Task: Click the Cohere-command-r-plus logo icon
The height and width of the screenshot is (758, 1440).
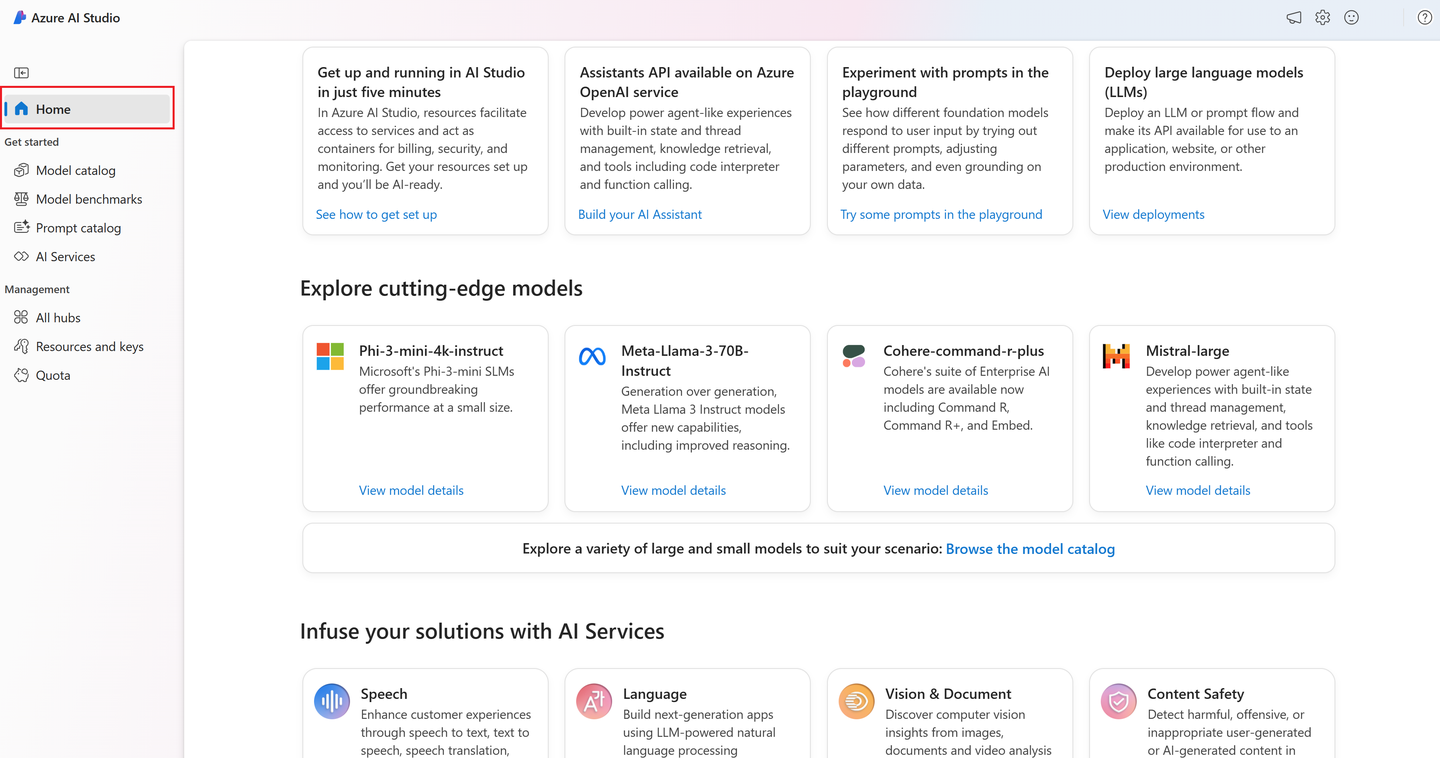Action: [854, 355]
